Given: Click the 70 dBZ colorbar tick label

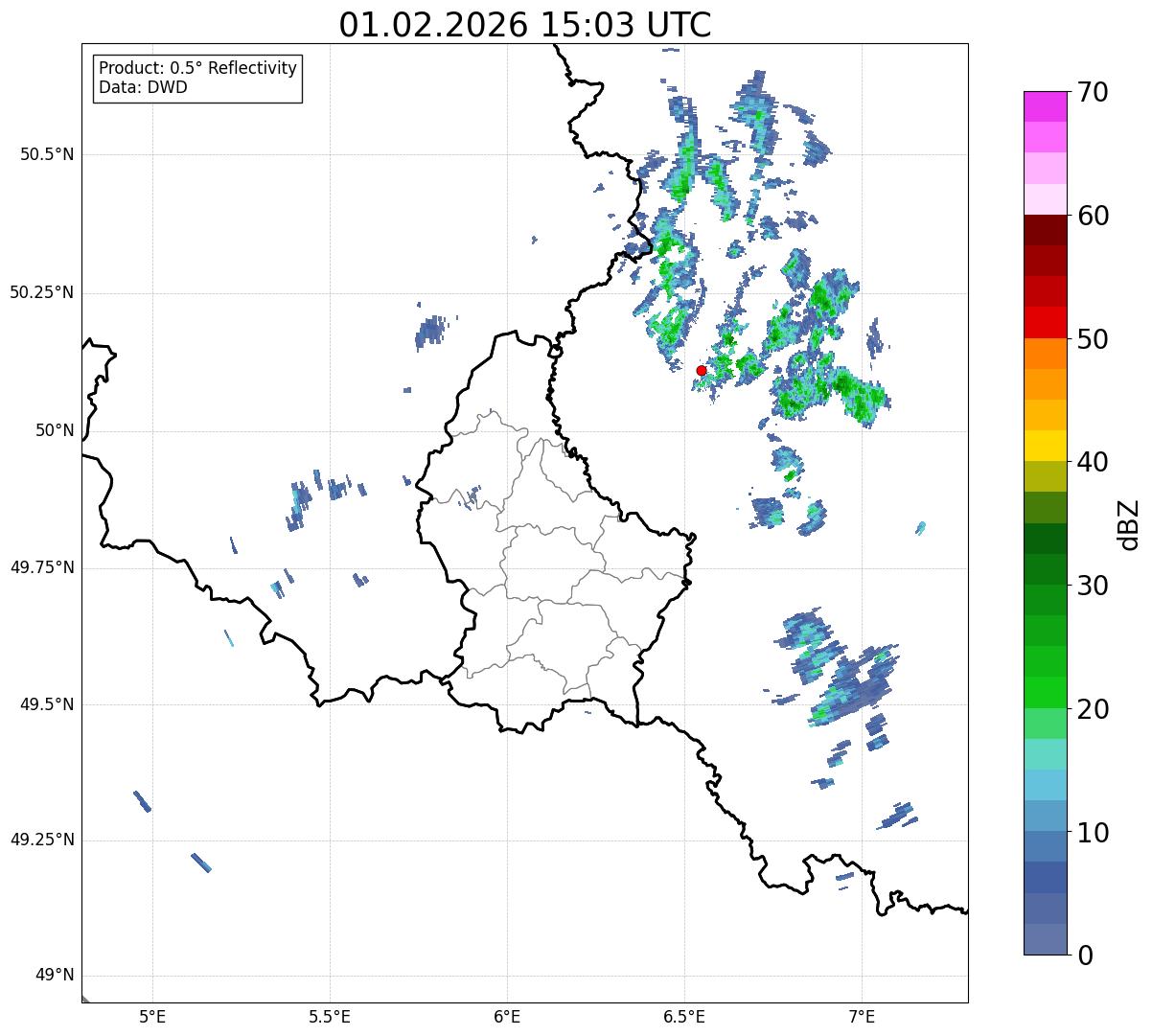Looking at the screenshot, I should [1093, 93].
